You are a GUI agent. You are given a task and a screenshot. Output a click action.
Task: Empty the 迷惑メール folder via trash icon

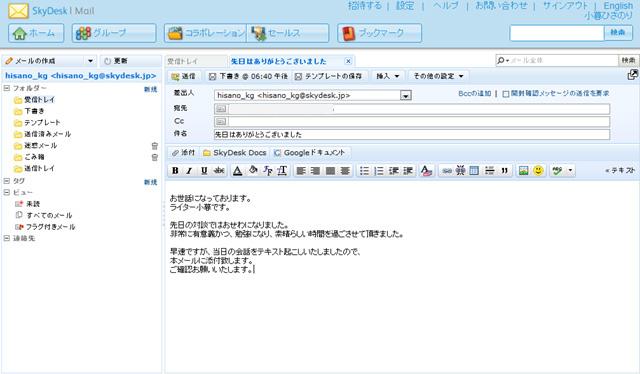pos(155,146)
